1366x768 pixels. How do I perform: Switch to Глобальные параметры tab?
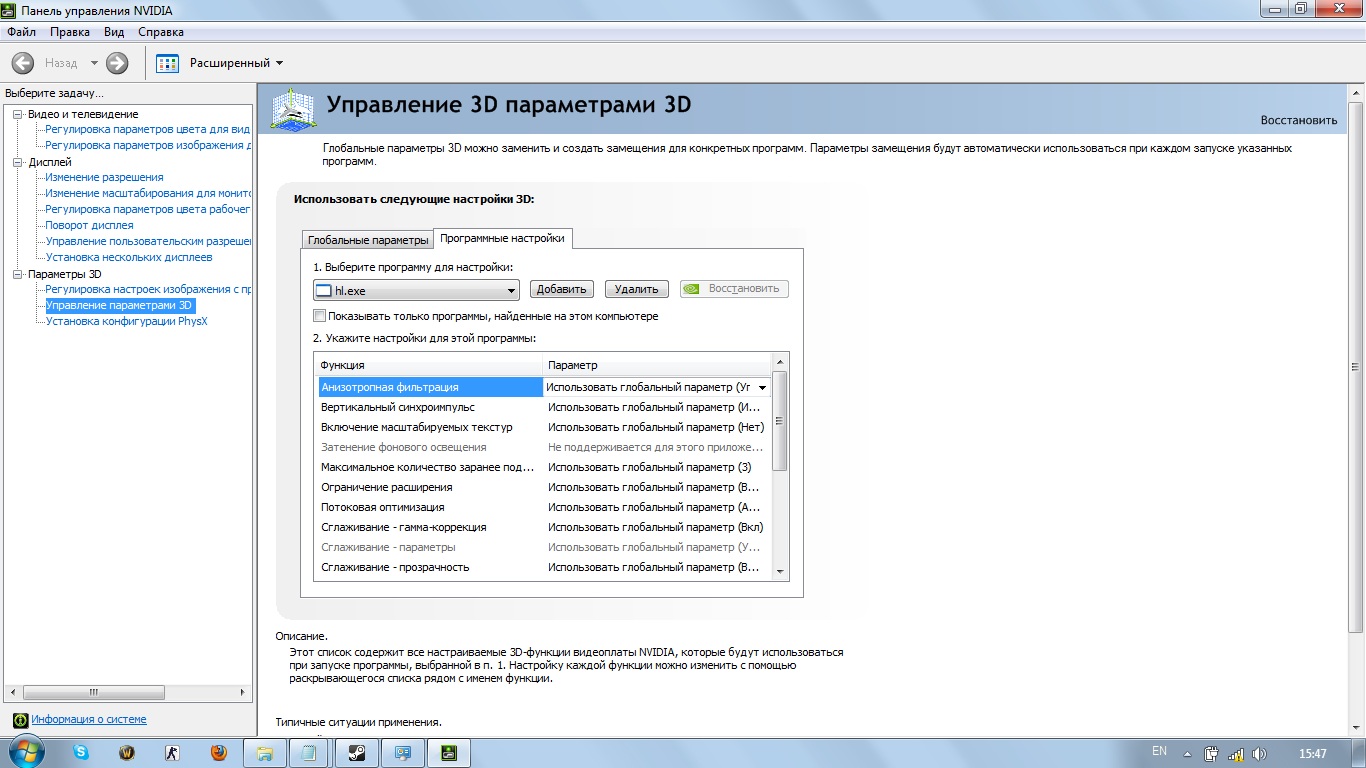[x=367, y=240]
